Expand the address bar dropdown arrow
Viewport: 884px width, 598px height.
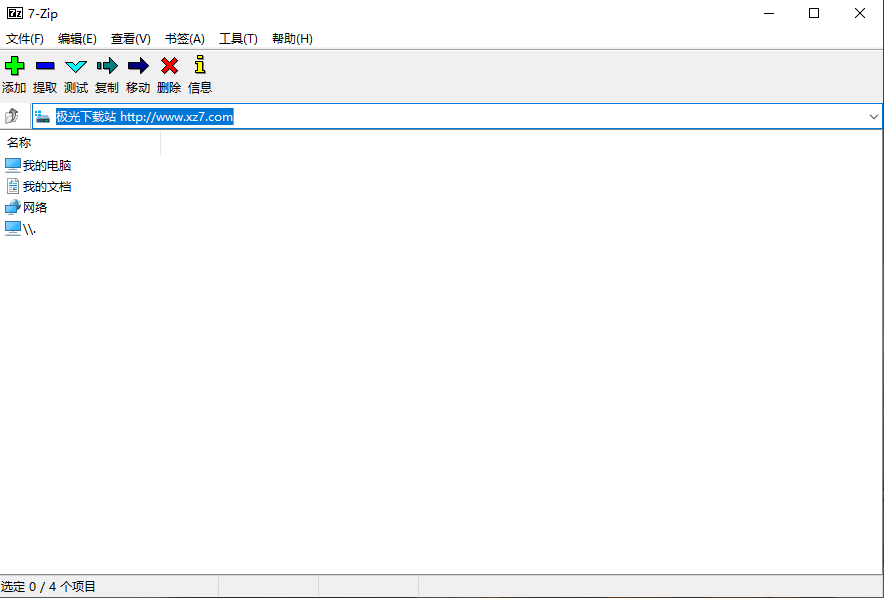click(x=873, y=117)
